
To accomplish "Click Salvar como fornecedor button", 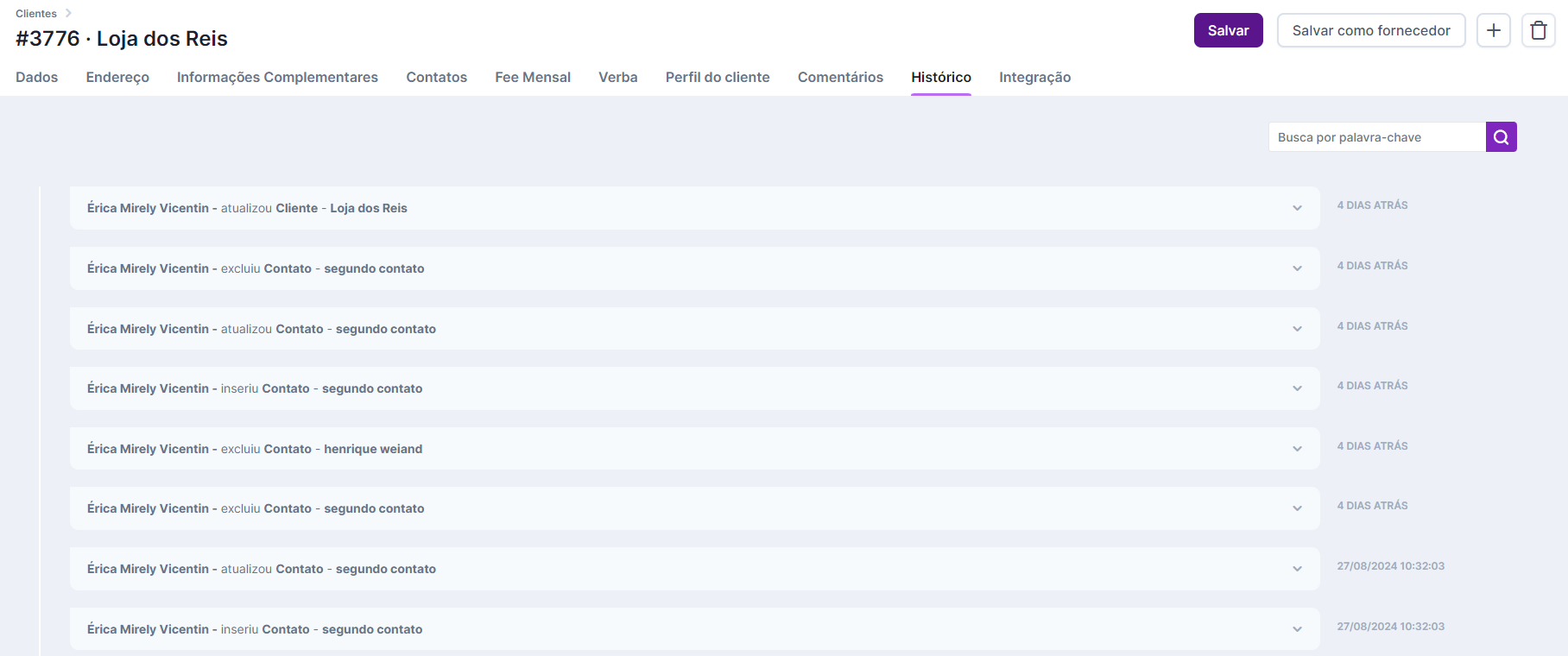I will pyautogui.click(x=1370, y=30).
